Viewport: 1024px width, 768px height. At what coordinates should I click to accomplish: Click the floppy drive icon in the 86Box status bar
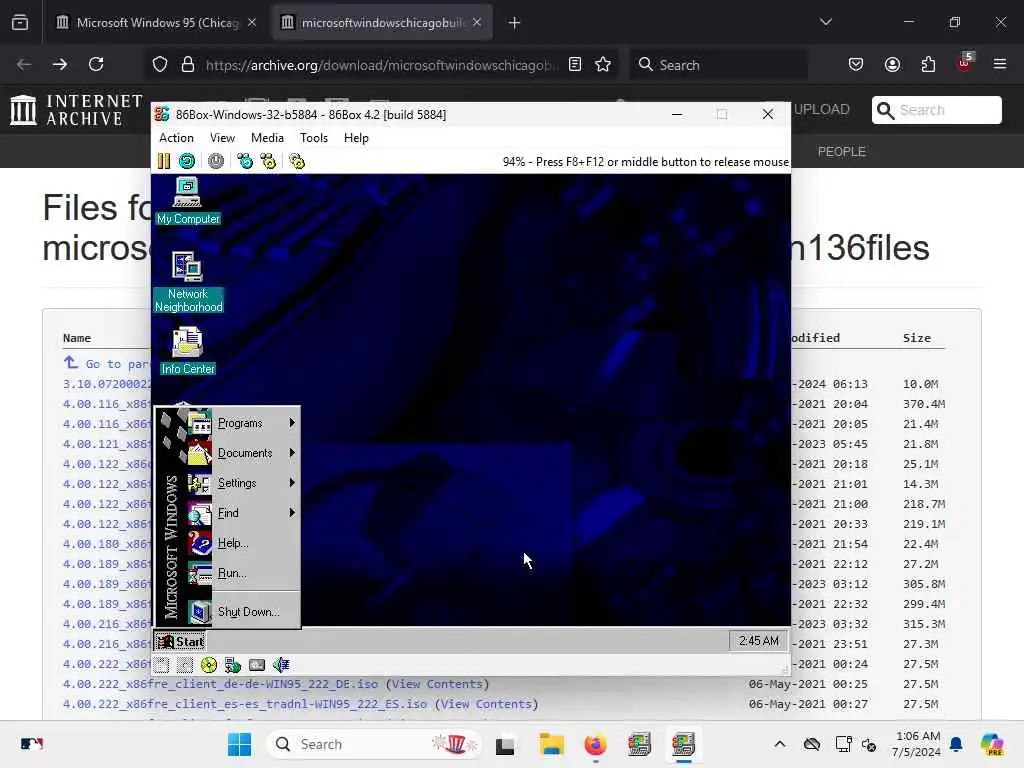pos(162,665)
